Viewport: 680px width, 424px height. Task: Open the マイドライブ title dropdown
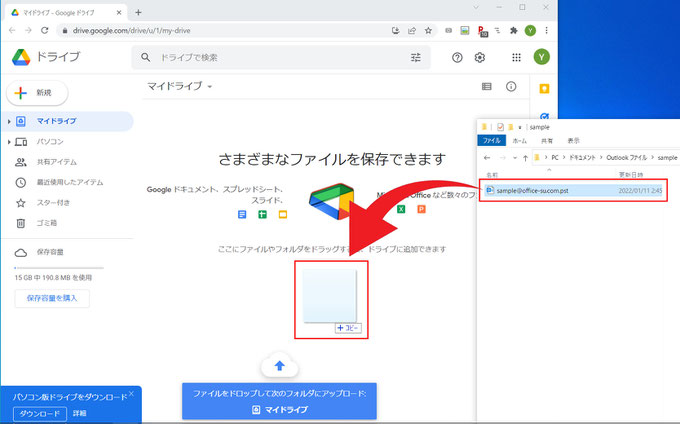(210, 87)
